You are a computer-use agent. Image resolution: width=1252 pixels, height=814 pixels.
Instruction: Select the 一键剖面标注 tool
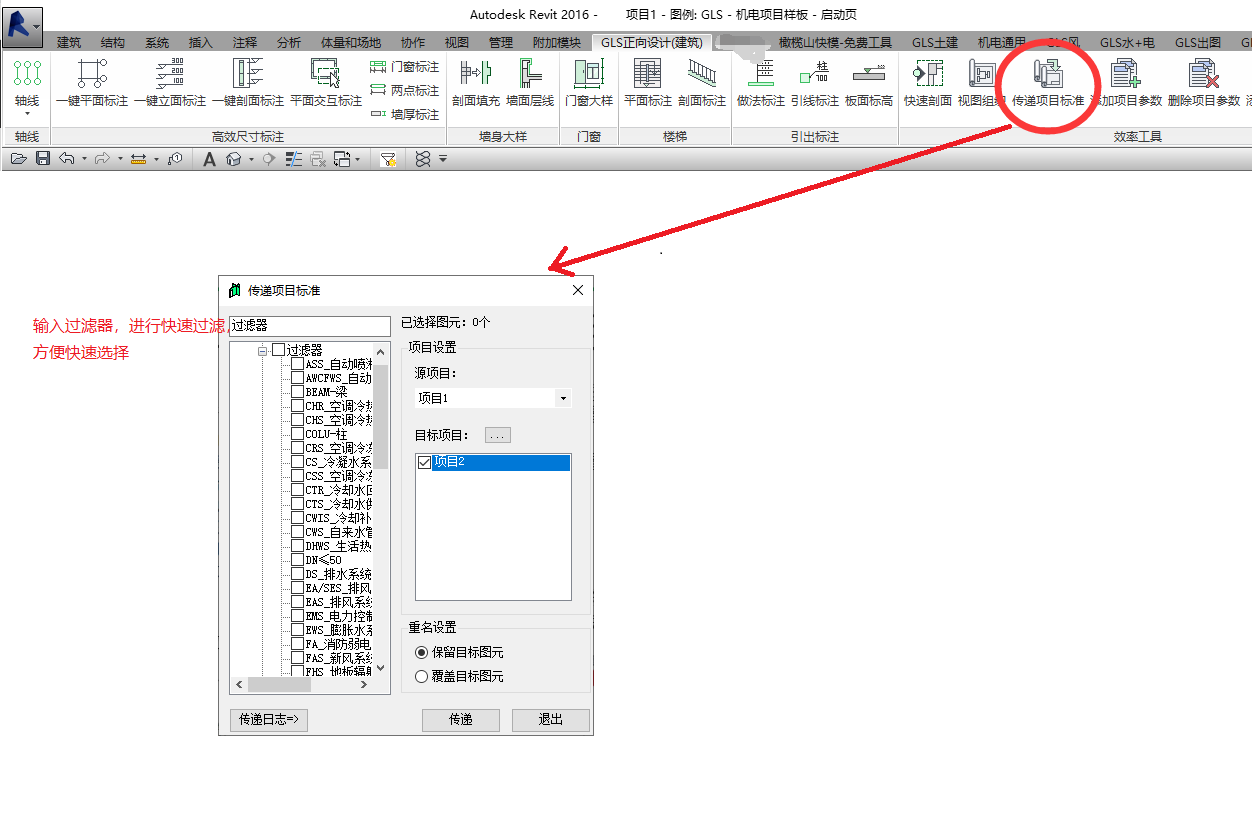click(248, 83)
